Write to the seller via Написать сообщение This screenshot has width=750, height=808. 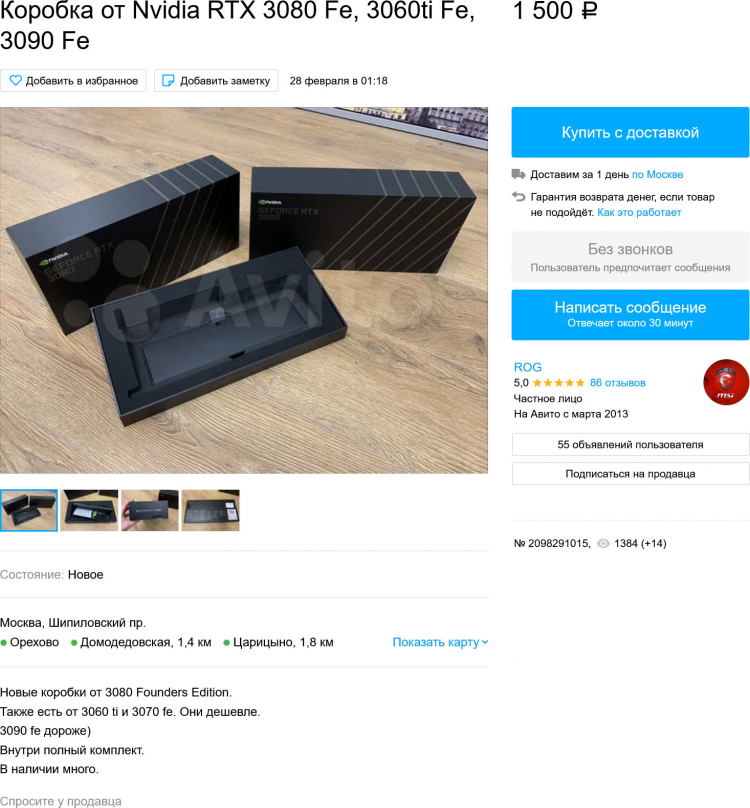(630, 314)
